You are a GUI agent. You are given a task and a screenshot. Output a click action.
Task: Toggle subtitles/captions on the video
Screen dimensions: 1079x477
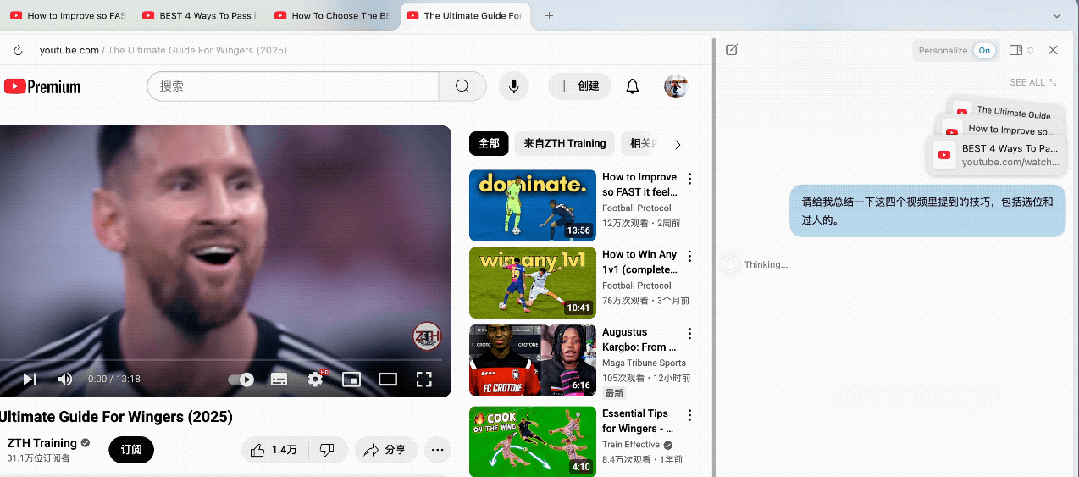coord(279,379)
